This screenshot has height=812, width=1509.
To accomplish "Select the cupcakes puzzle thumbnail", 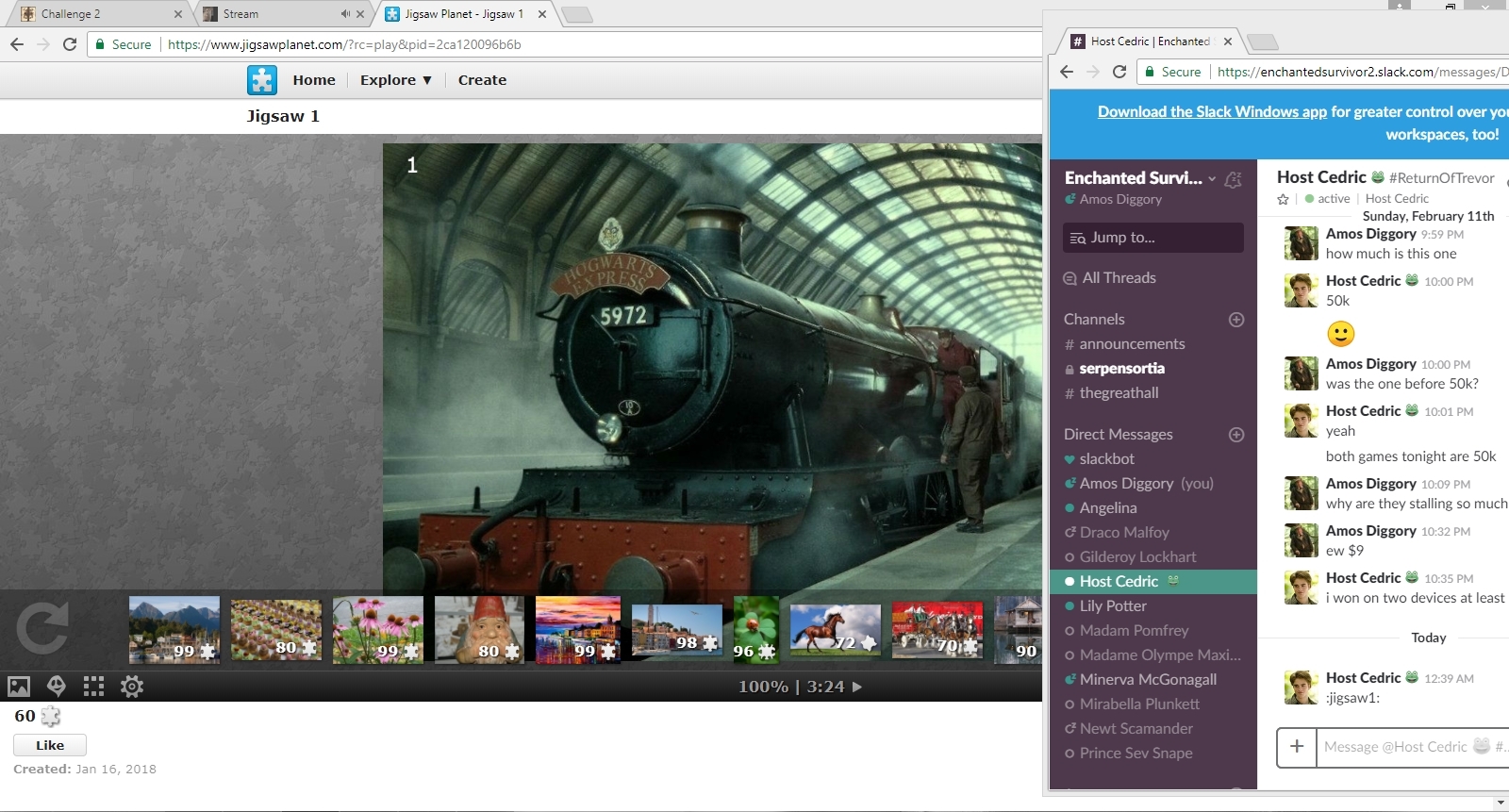I will click(x=276, y=629).
